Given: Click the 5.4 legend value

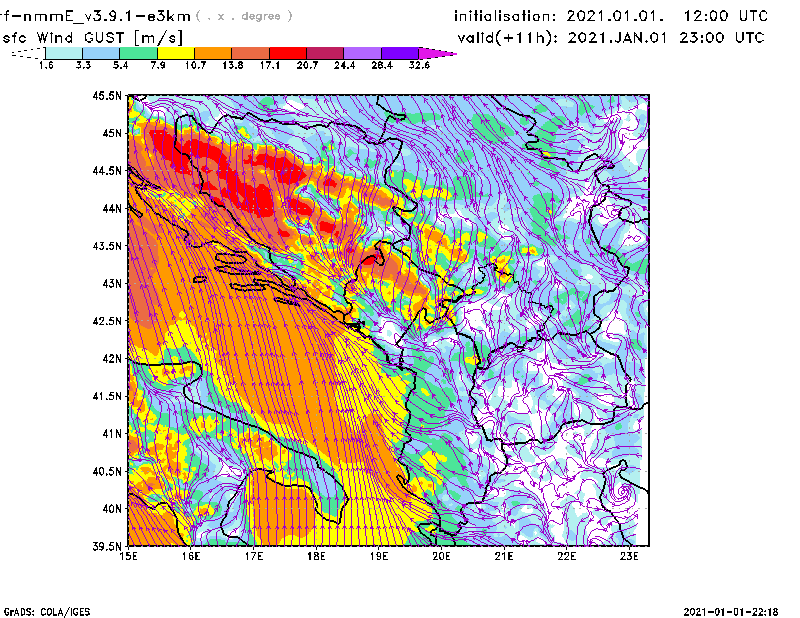Looking at the screenshot, I should [120, 65].
